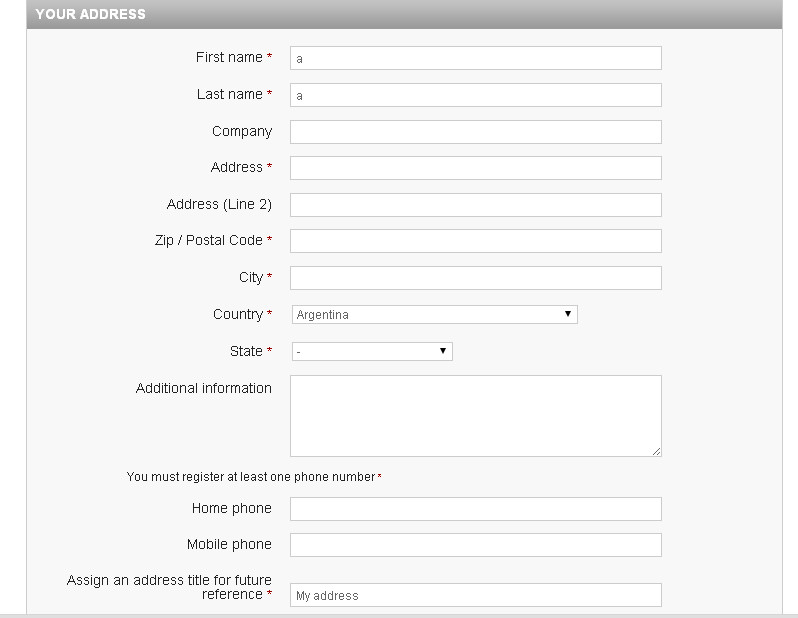
Task: Click the YOUR ADDRESS section header
Action: point(91,14)
